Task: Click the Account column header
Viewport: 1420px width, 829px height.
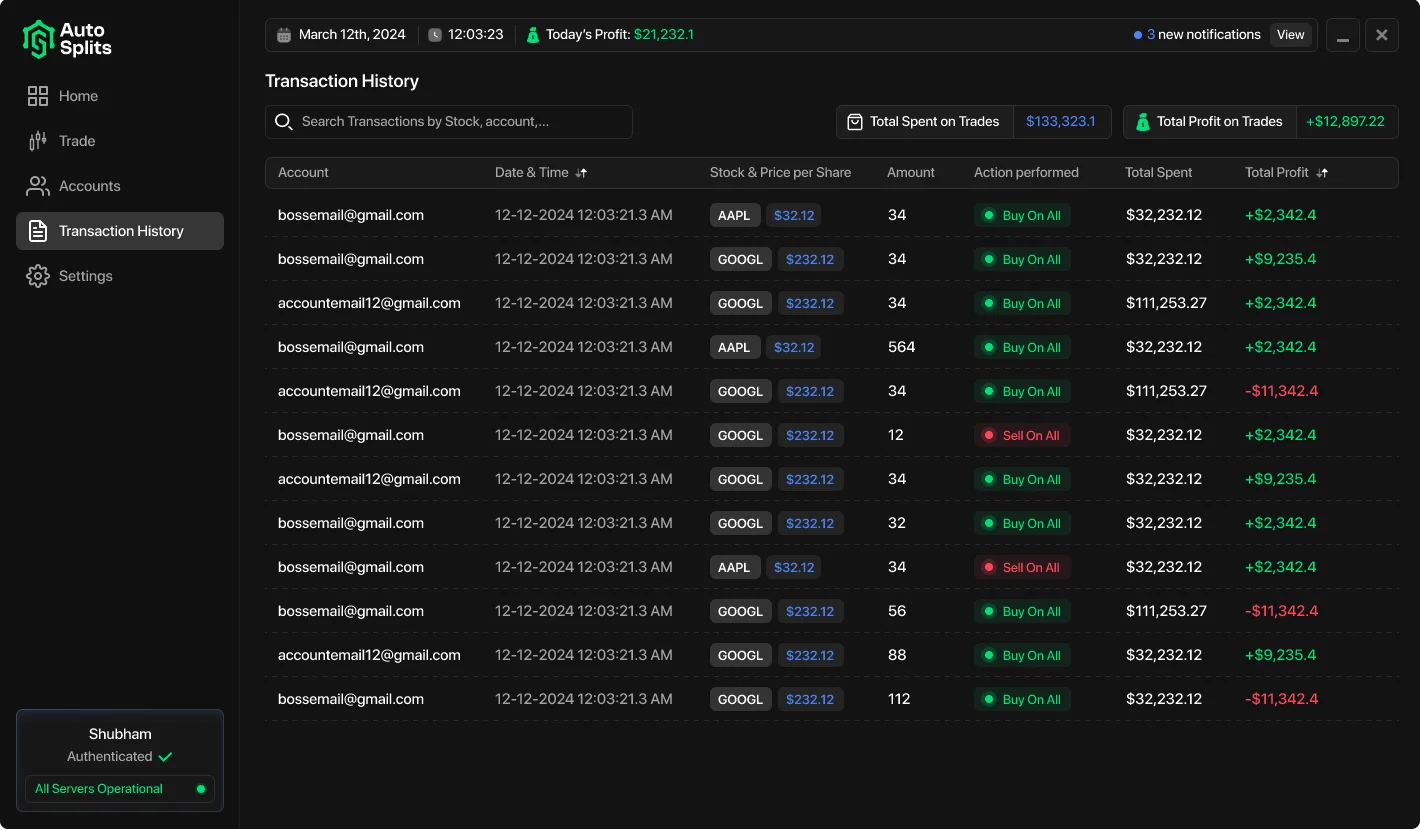Action: point(303,173)
